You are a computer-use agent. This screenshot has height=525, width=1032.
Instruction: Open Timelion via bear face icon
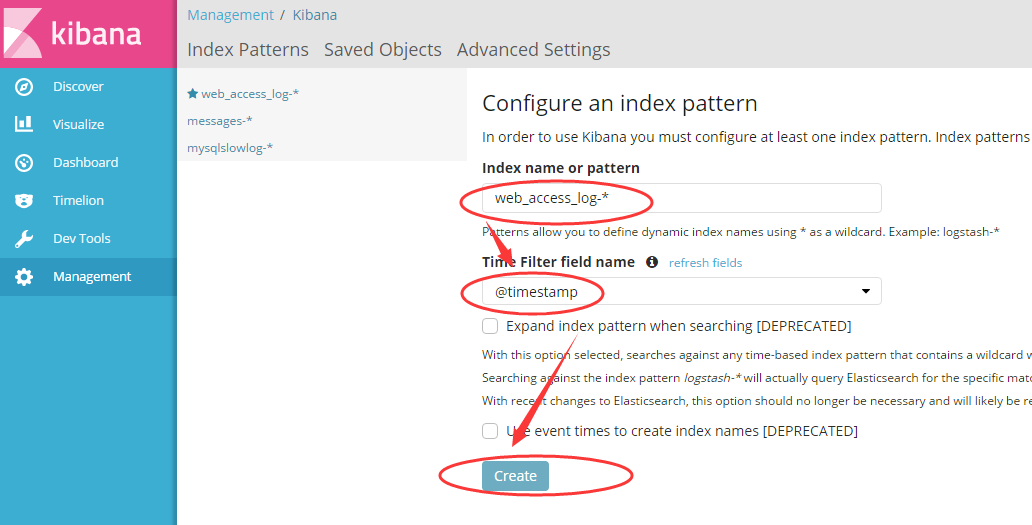(x=24, y=201)
